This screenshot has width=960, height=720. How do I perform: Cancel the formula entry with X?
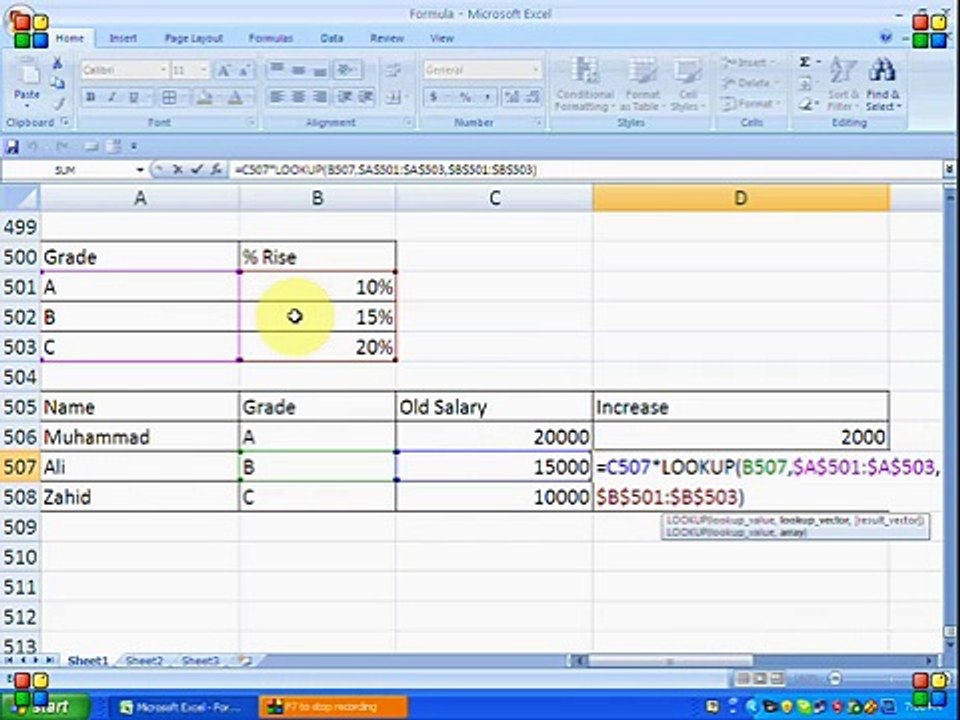[x=178, y=170]
